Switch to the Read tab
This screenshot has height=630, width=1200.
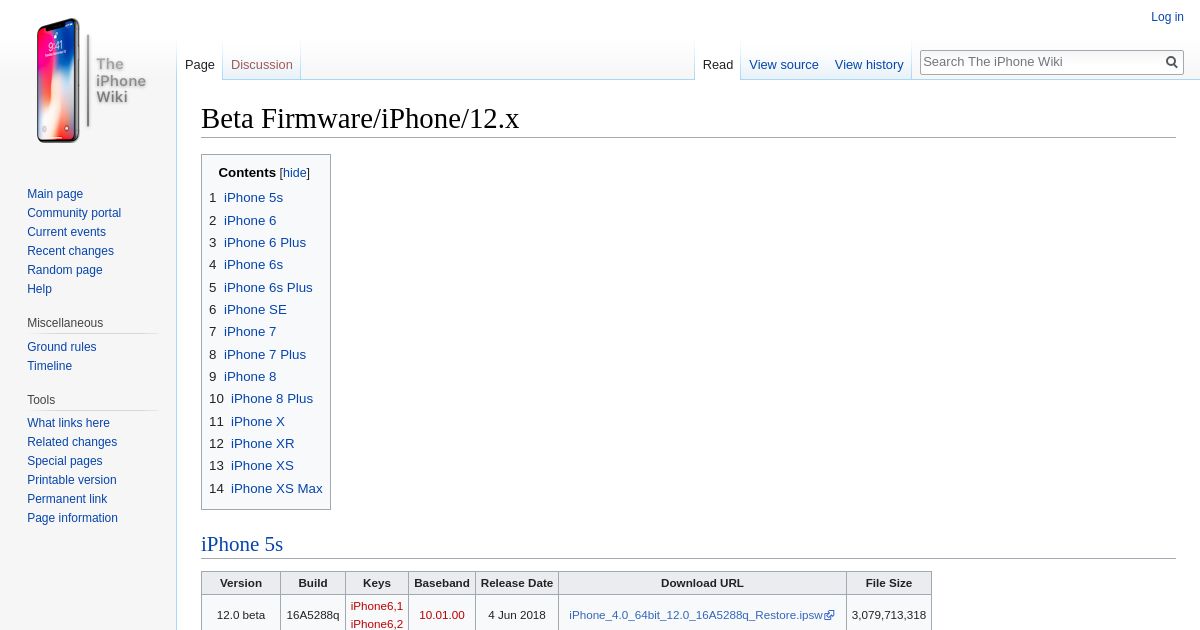[718, 64]
